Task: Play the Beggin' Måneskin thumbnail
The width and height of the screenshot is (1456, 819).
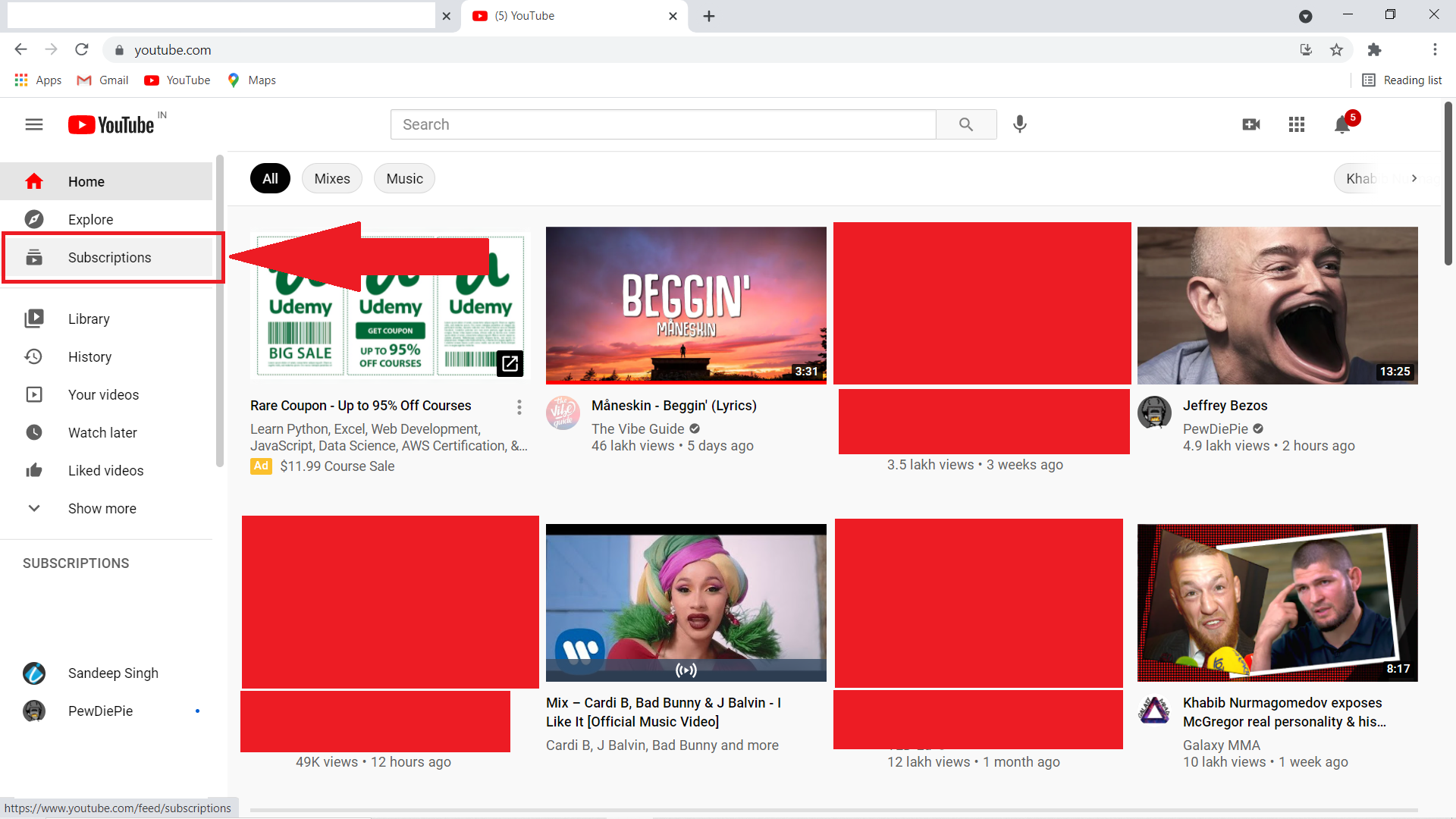Action: click(686, 305)
